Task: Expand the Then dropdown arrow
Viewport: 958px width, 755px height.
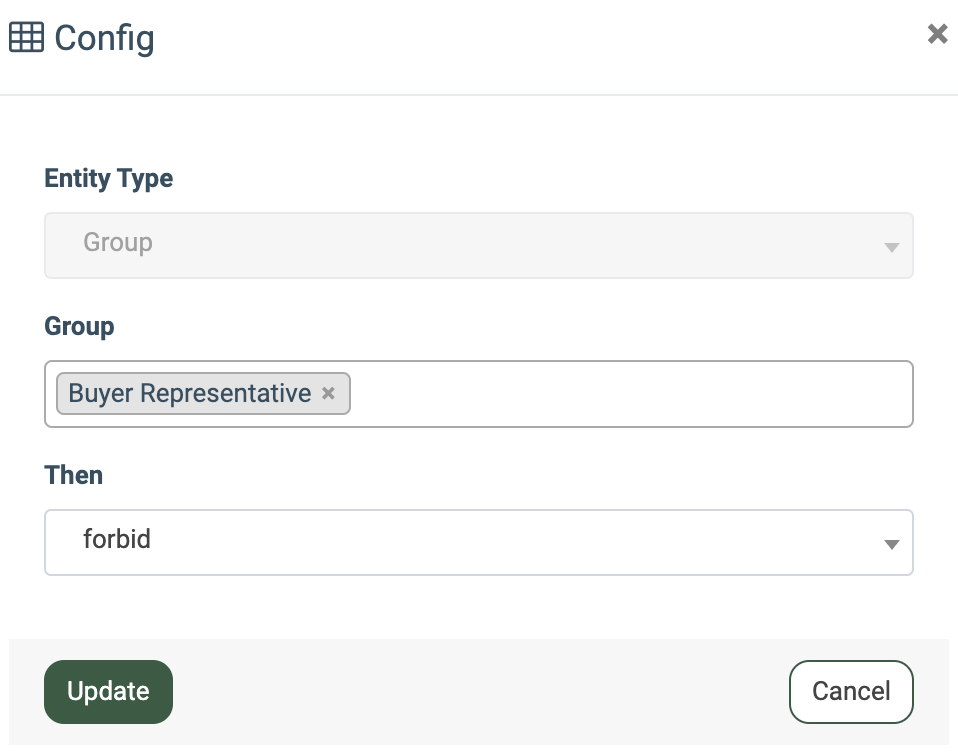Action: point(891,544)
